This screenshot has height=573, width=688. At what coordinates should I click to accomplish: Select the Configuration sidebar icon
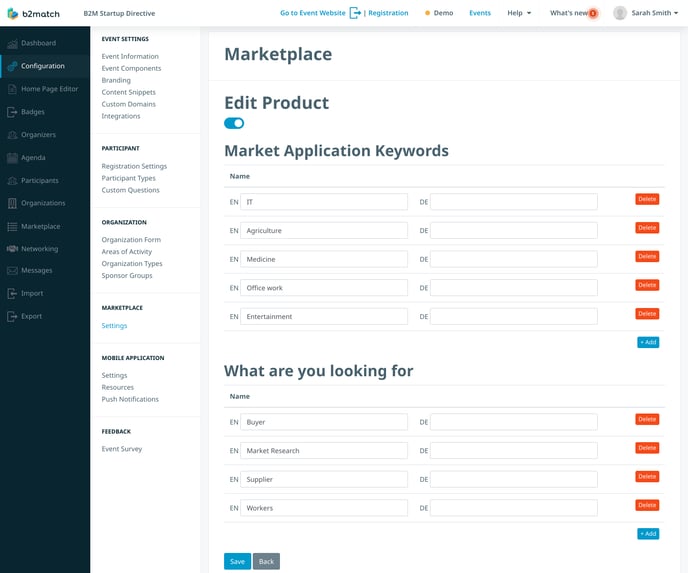click(x=12, y=66)
